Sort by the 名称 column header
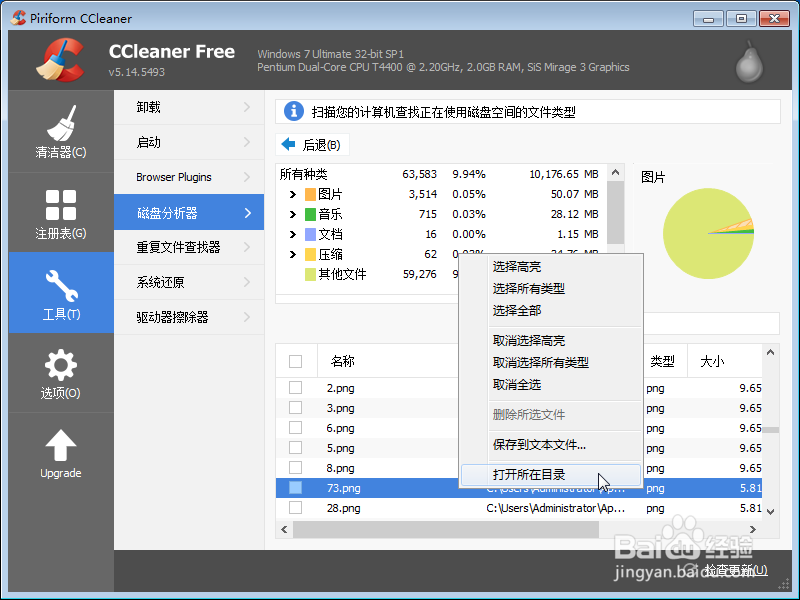The width and height of the screenshot is (800, 600). pyautogui.click(x=342, y=361)
